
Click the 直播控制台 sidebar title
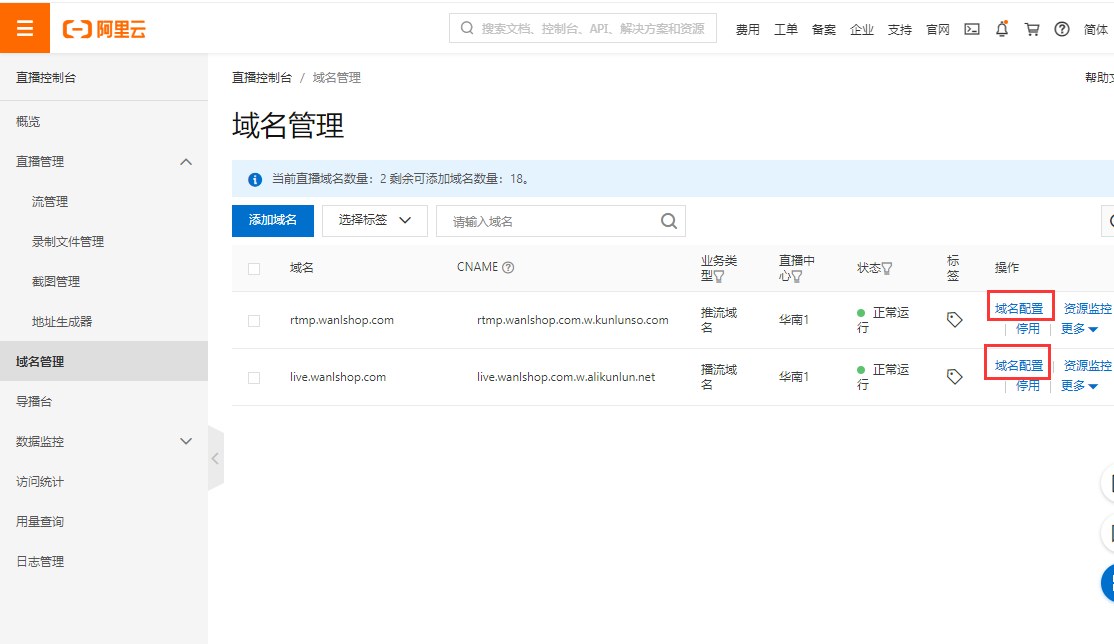(45, 77)
